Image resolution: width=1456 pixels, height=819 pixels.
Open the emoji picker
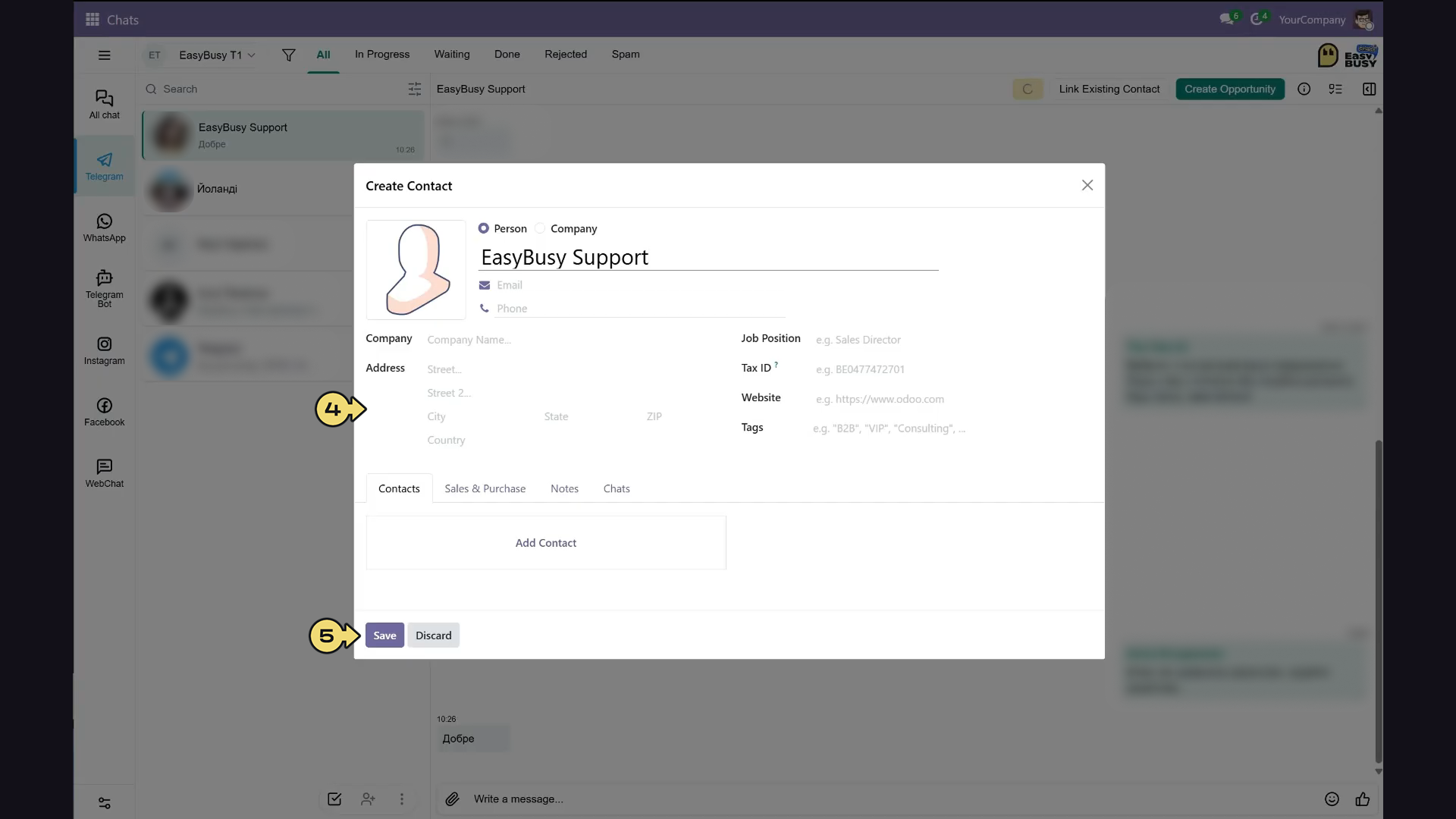click(1332, 799)
